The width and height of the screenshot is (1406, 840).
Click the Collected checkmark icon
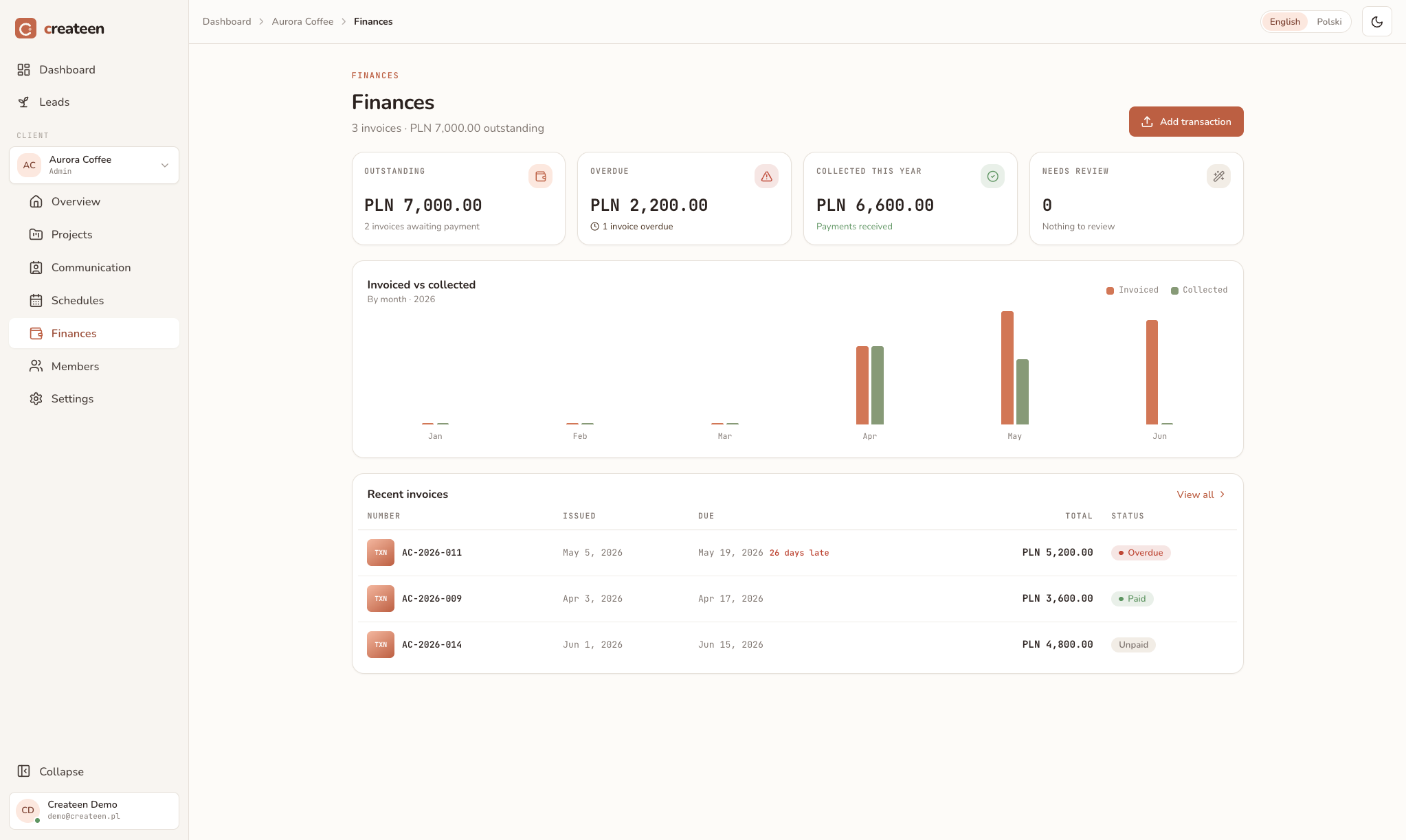992,177
